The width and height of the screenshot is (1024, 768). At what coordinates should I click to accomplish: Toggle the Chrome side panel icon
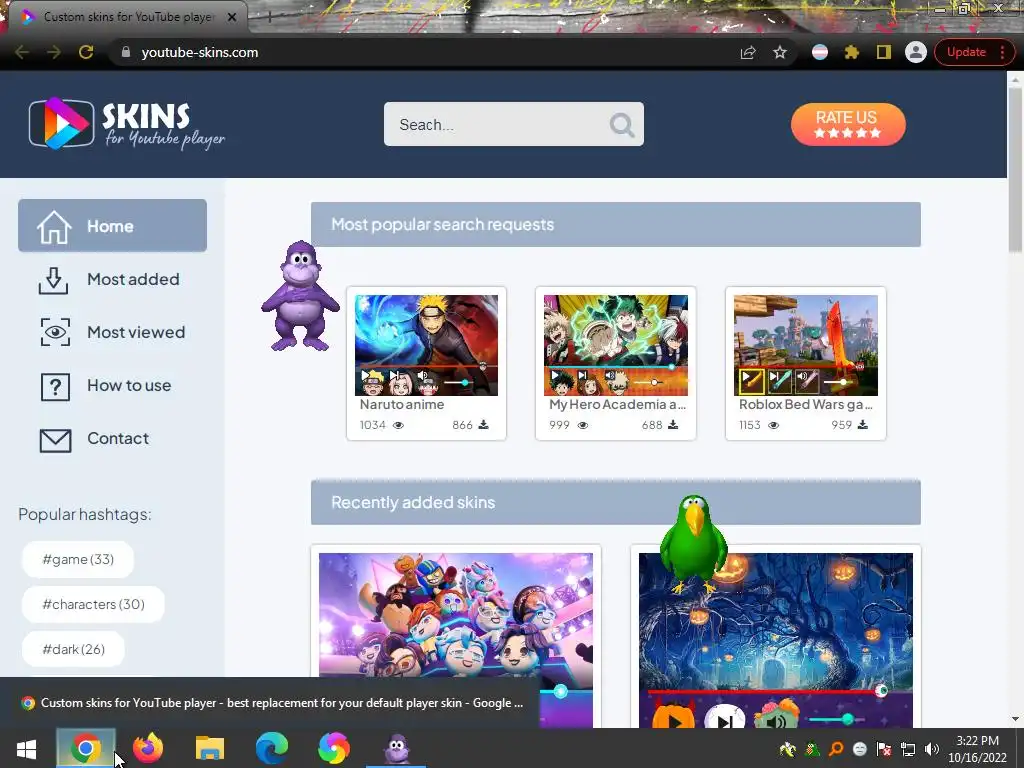[884, 52]
